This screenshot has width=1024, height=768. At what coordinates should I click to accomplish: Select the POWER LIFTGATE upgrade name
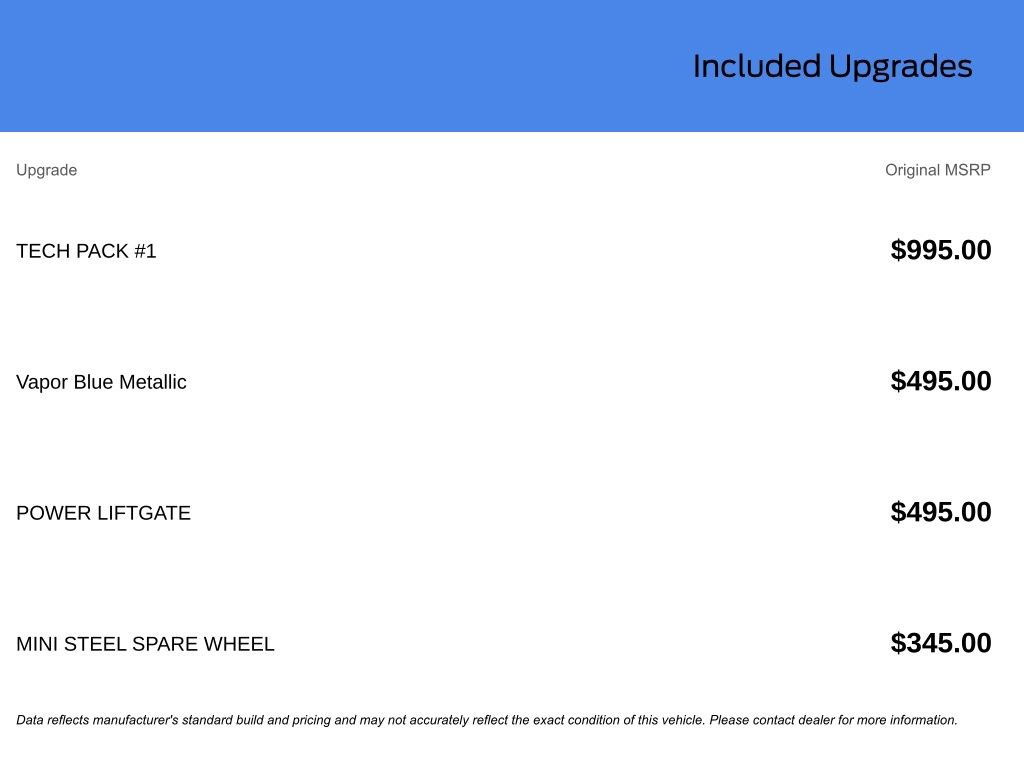(x=103, y=513)
